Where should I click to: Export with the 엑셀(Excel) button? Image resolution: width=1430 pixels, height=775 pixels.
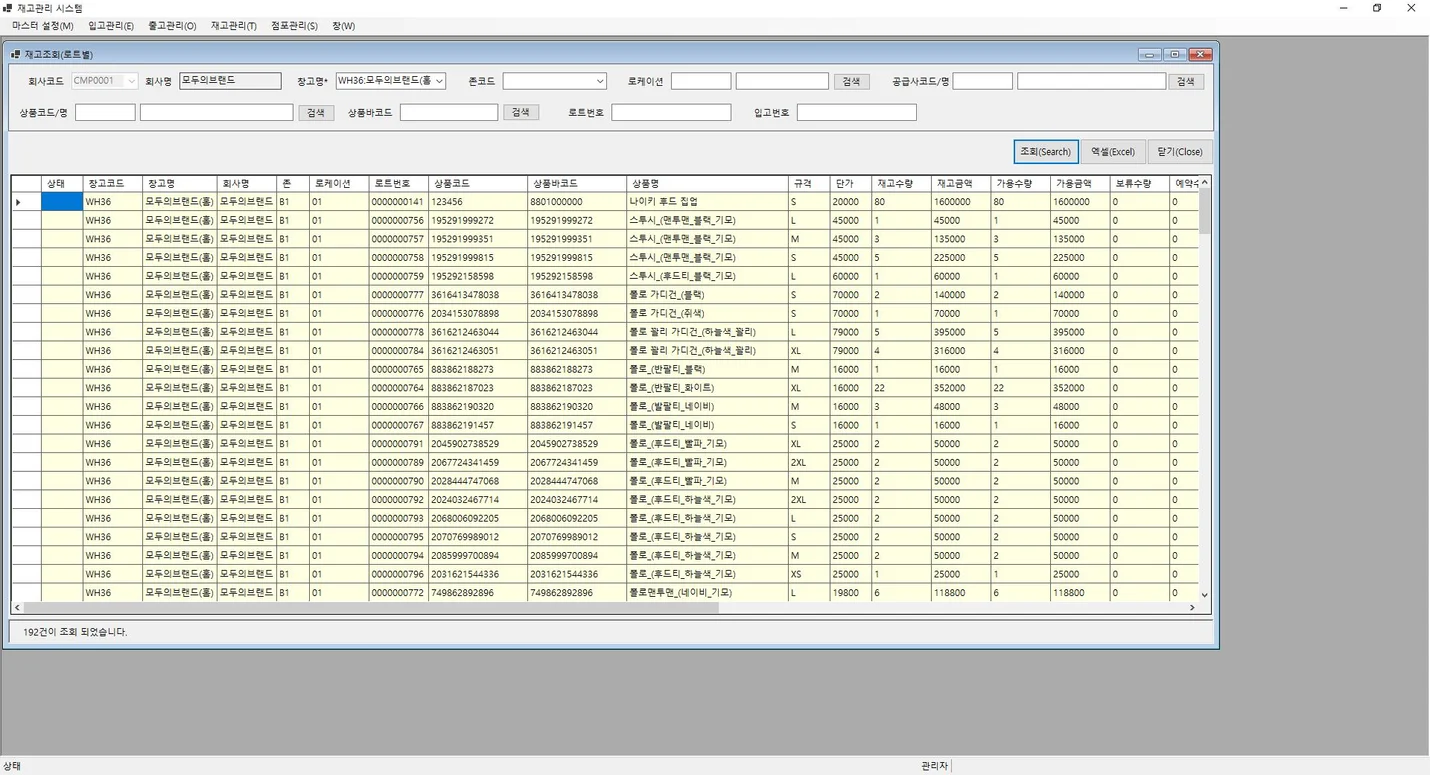tap(1112, 152)
